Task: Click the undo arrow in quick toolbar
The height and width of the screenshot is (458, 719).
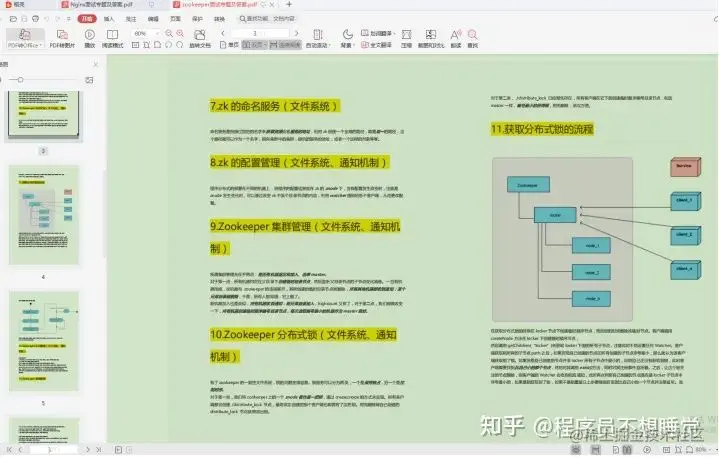Action: click(x=46, y=19)
